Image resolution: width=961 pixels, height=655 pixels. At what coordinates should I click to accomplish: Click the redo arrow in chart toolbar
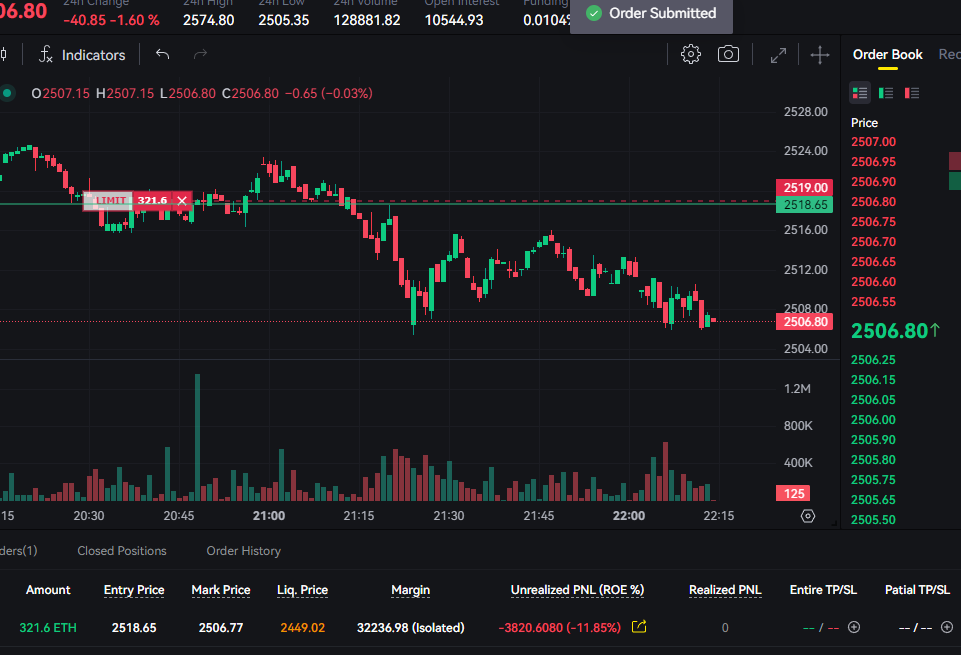tap(200, 55)
